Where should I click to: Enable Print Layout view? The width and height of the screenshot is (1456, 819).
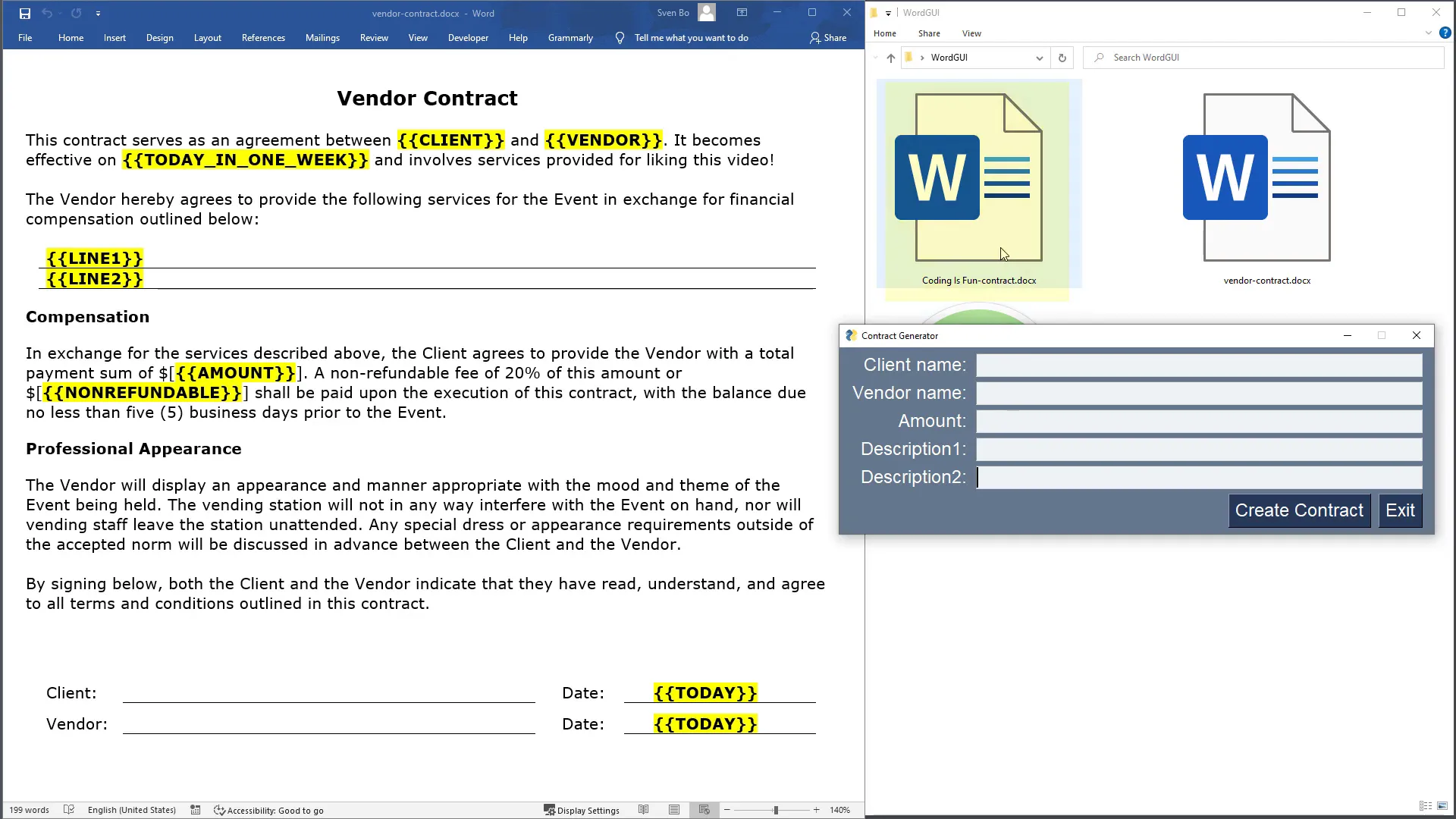click(673, 810)
